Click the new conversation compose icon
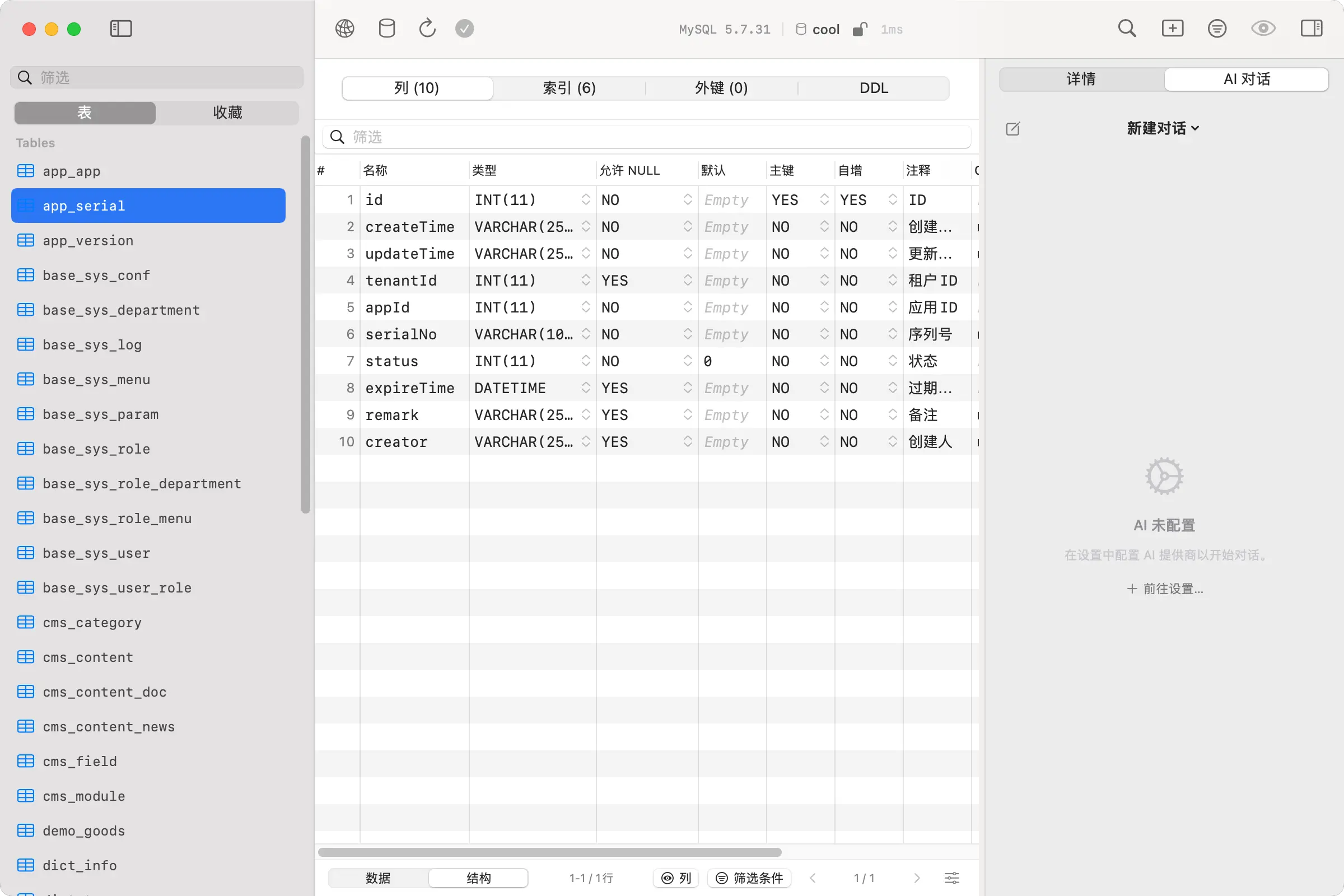 point(1013,129)
